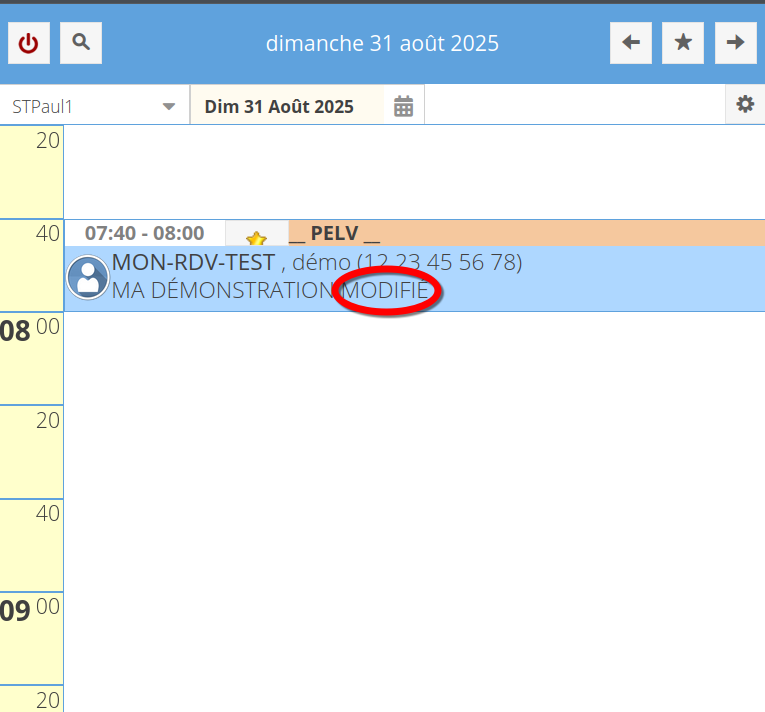The height and width of the screenshot is (712, 765).
Task: Click the patient avatar on the appointment
Action: (88, 277)
